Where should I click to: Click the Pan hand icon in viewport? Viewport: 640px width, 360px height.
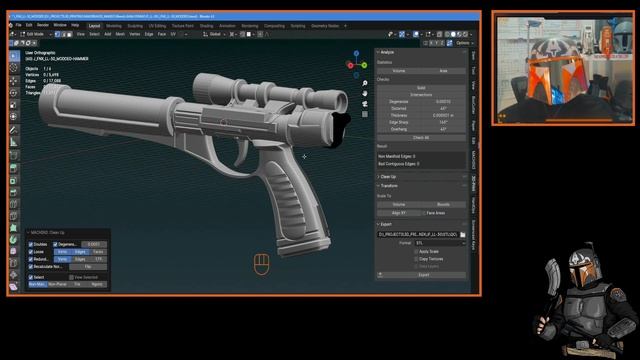point(364,93)
